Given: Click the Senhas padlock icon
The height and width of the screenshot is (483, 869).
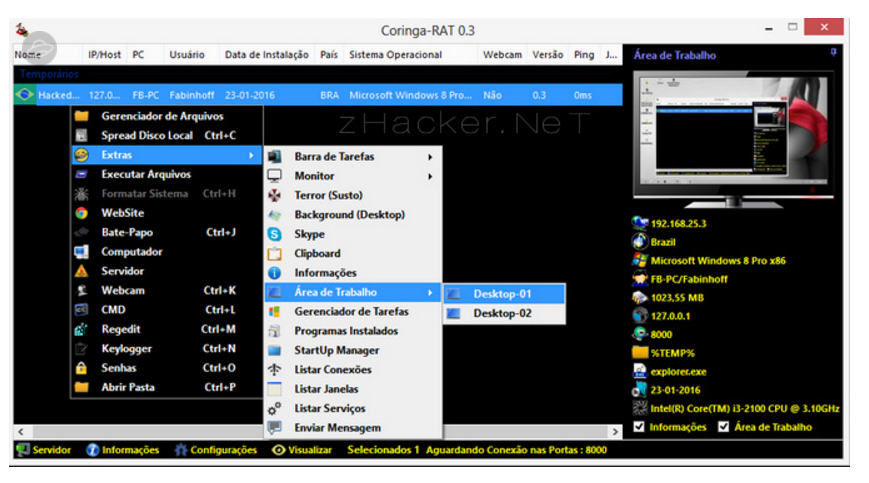Looking at the screenshot, I should point(81,368).
